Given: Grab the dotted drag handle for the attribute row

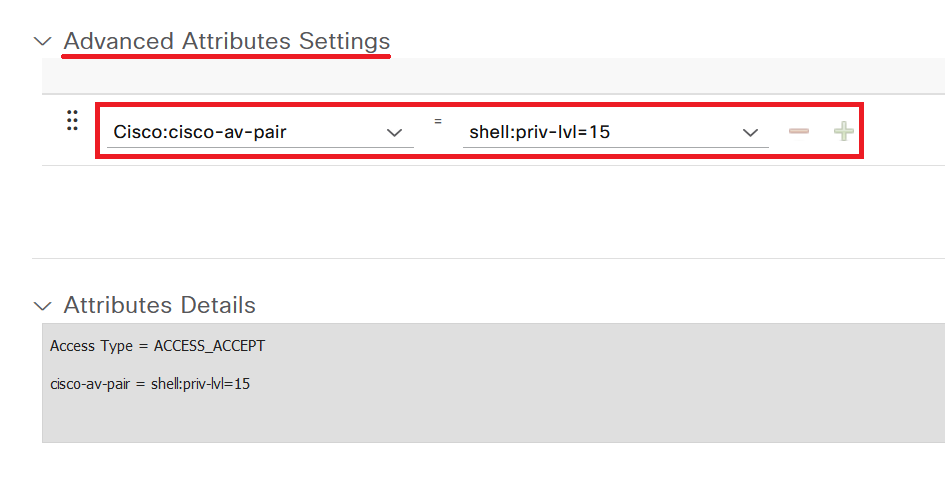Looking at the screenshot, I should 72,121.
